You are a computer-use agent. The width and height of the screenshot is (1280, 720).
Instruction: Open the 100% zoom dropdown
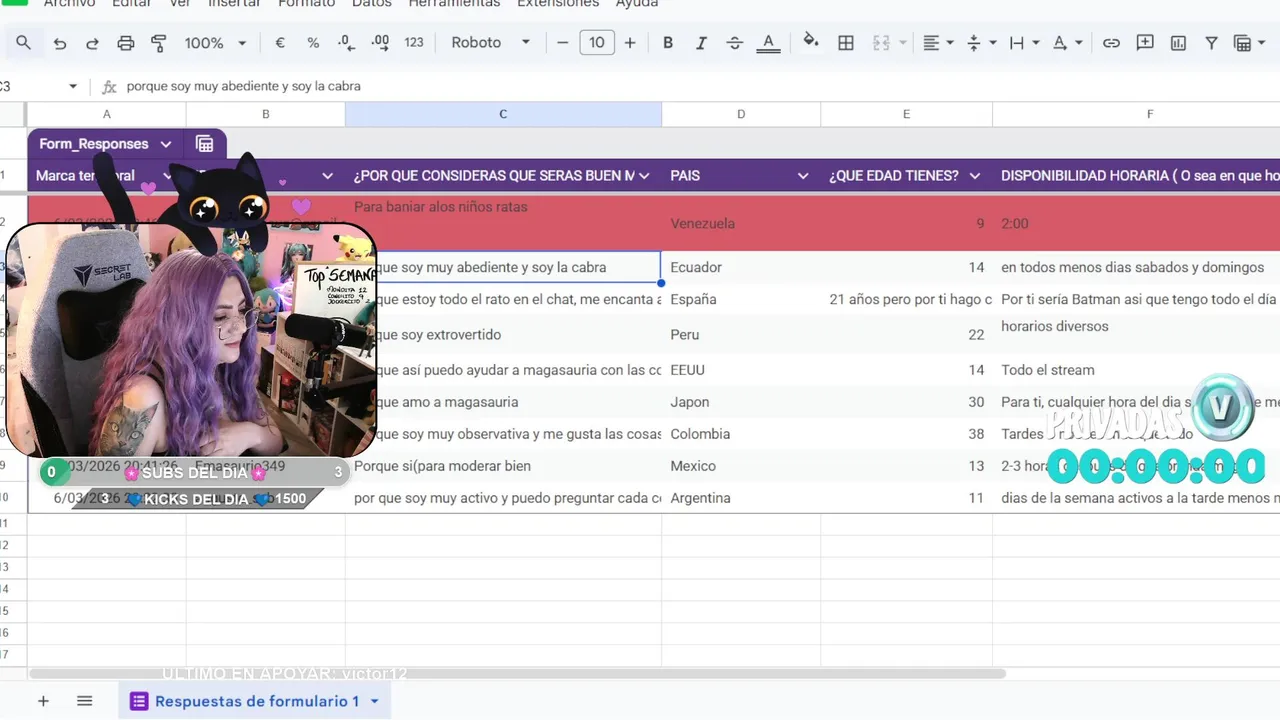[x=215, y=43]
